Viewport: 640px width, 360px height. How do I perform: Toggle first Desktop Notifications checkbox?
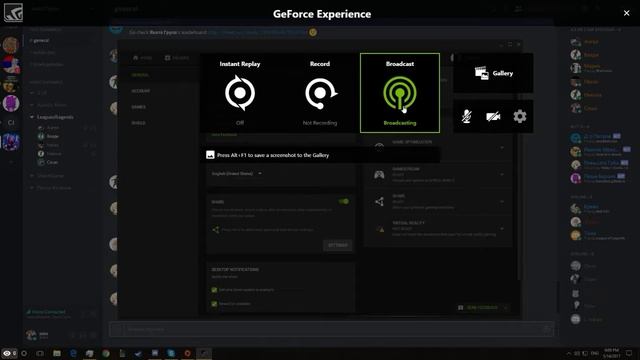pyautogui.click(x=214, y=290)
